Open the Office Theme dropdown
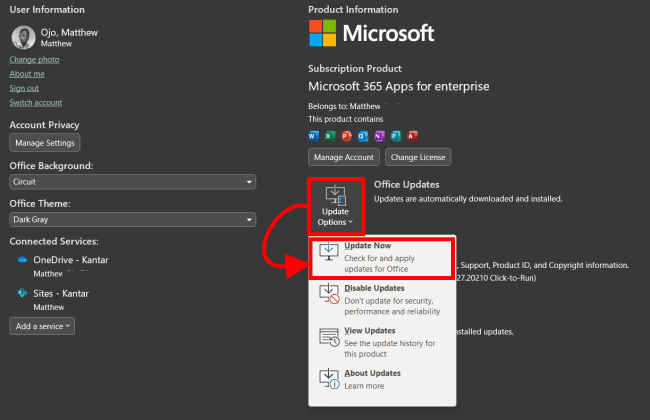 pos(133,220)
